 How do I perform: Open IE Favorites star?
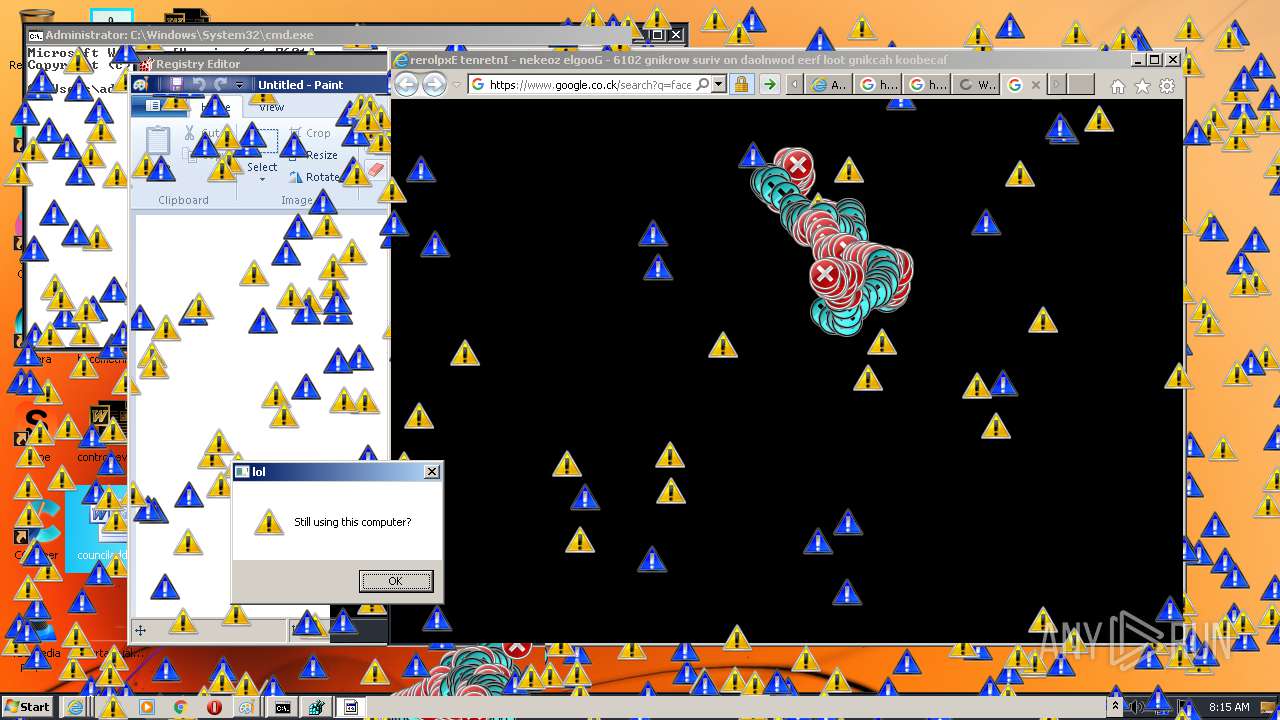click(1143, 87)
